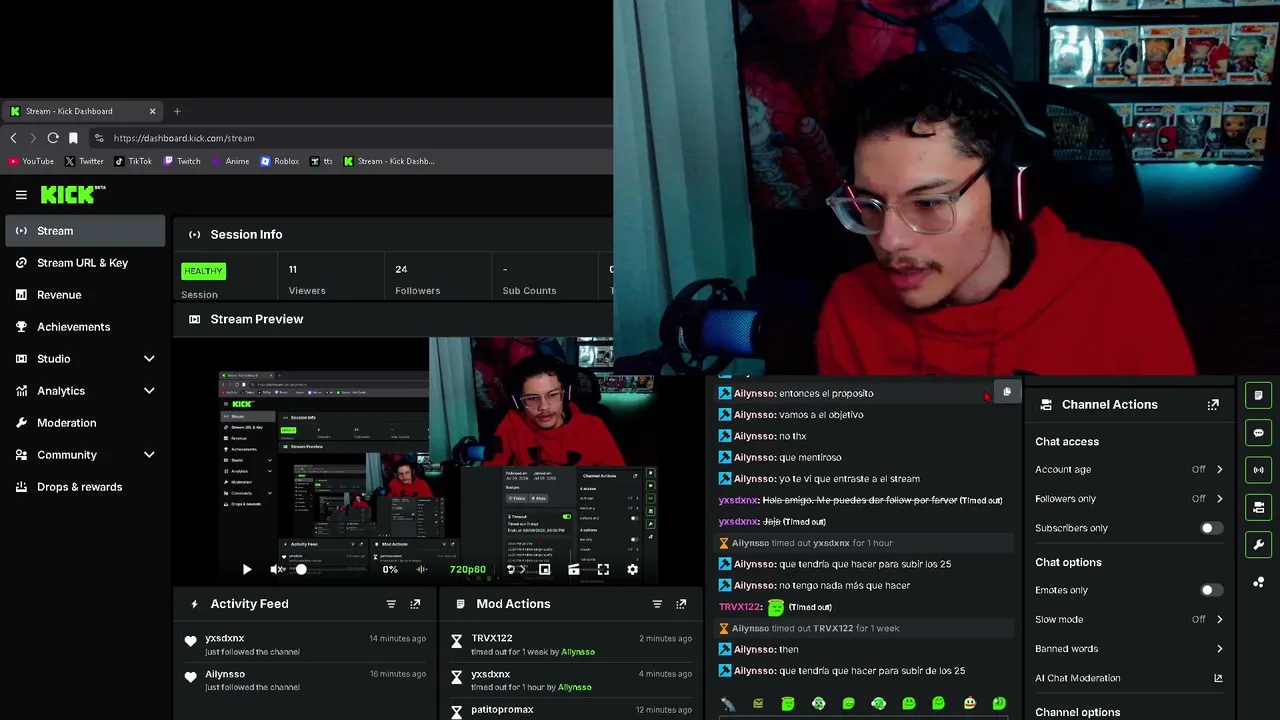Toggle Subscribers only chat

click(1211, 528)
